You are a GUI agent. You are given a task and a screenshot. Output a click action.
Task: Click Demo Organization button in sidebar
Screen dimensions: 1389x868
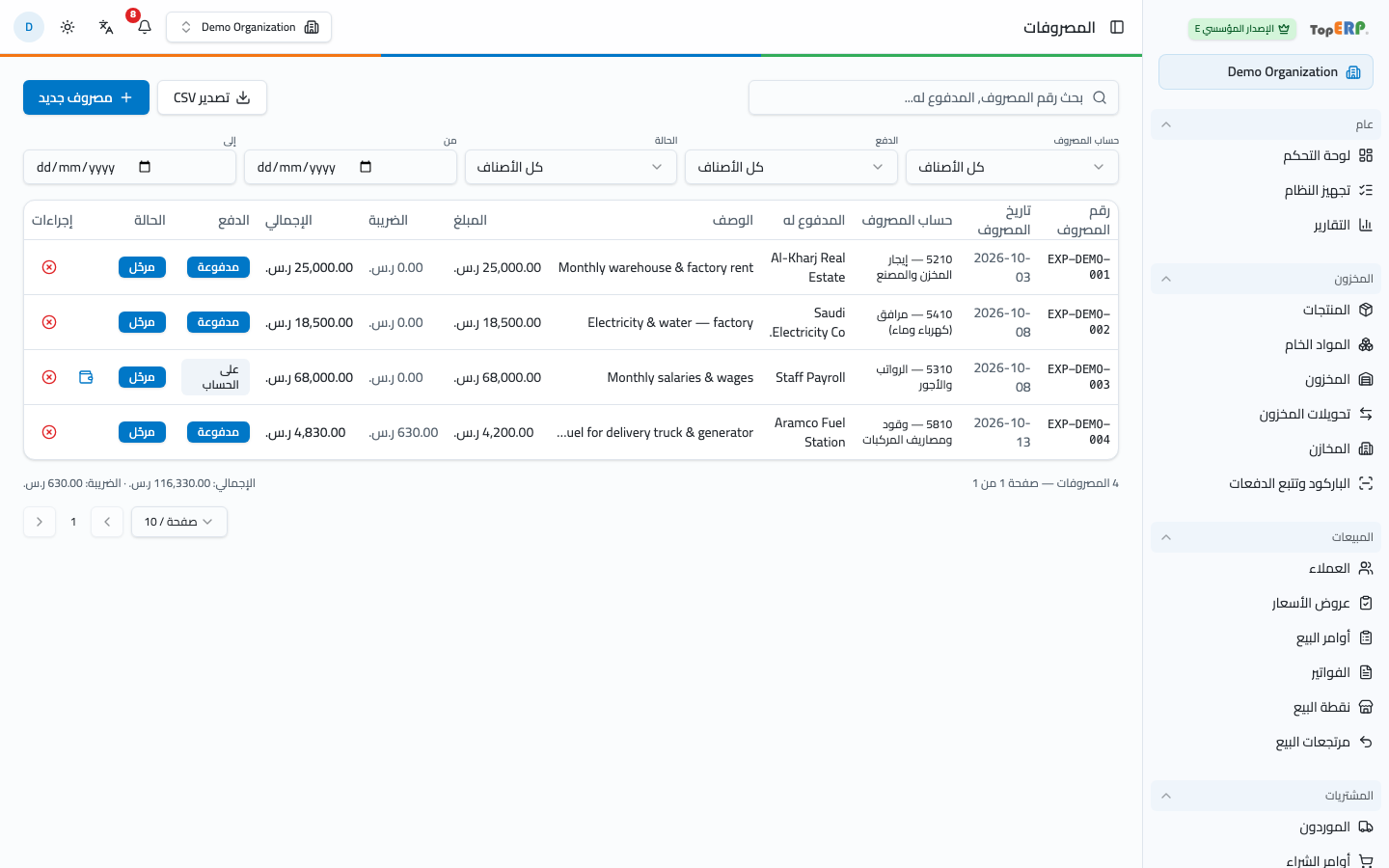tap(1266, 72)
